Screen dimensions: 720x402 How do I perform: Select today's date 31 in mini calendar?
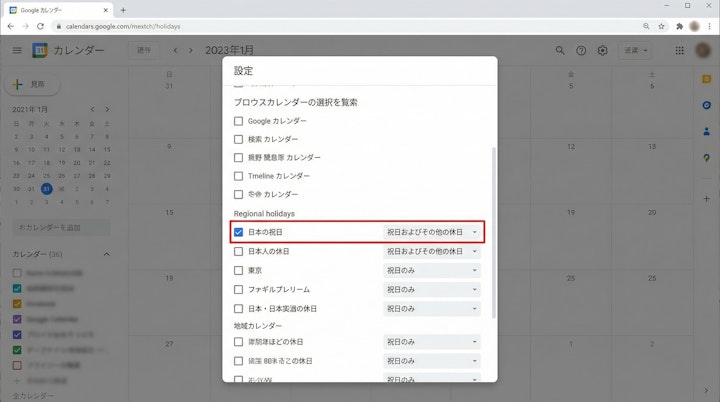[46, 189]
